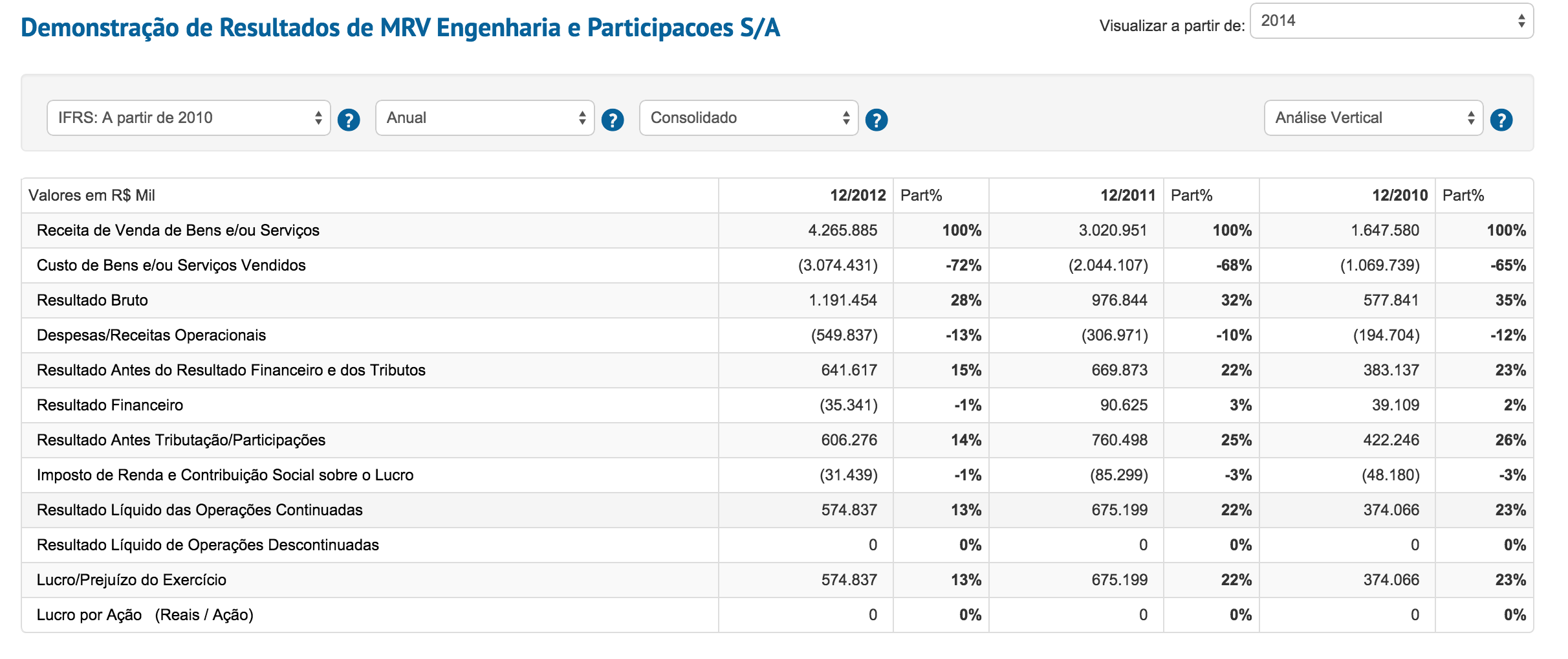Open help icon next to Anual dropdown
Screen dimensions: 1568x659
(613, 120)
